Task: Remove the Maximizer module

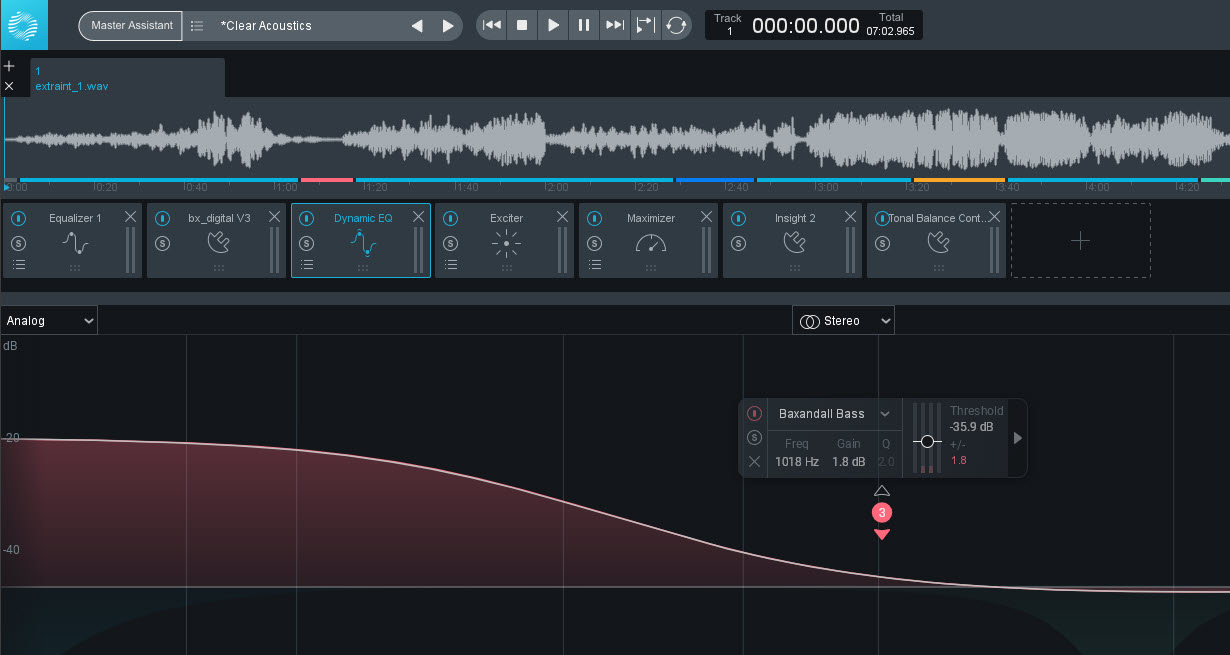Action: (x=707, y=217)
